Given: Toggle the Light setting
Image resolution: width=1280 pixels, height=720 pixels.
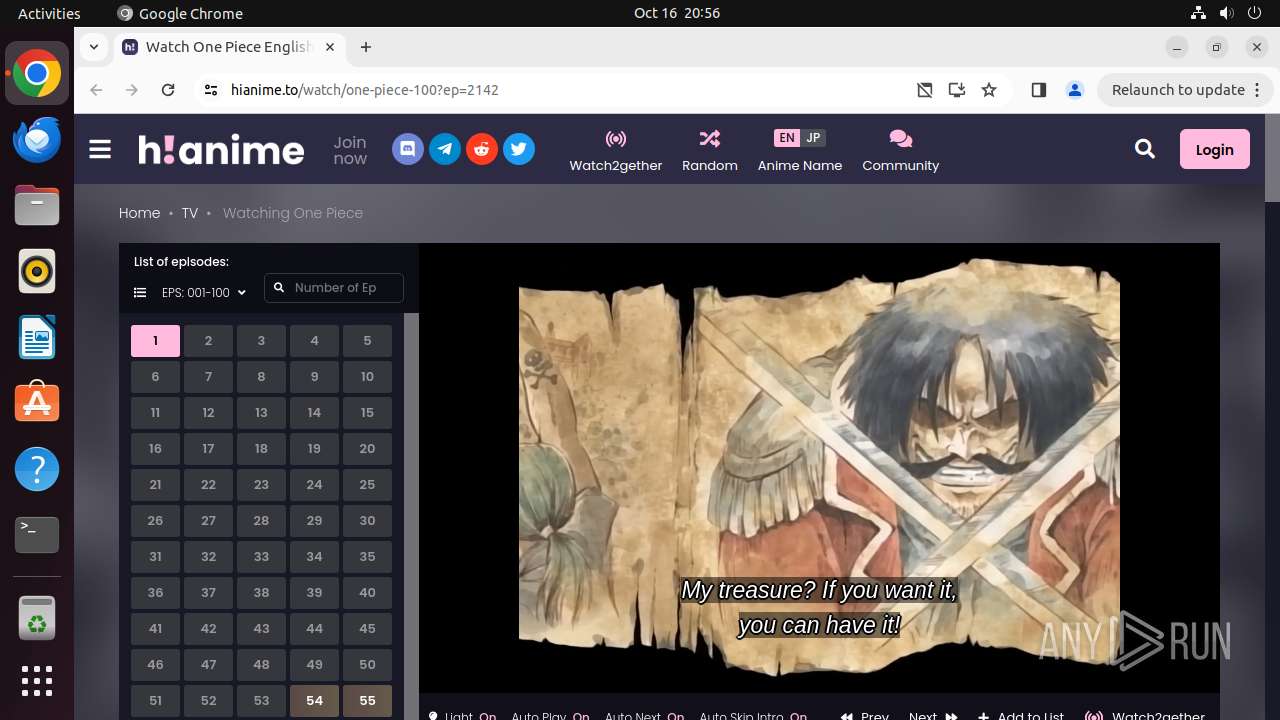Looking at the screenshot, I should 462,716.
